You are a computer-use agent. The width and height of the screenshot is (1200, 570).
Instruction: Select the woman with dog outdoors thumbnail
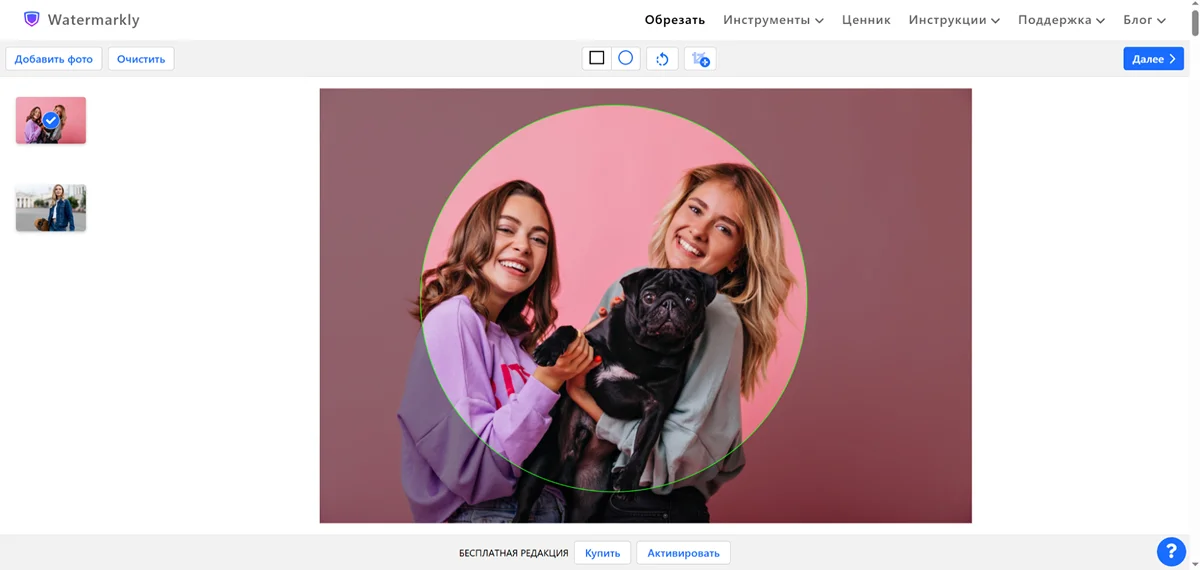click(x=51, y=207)
